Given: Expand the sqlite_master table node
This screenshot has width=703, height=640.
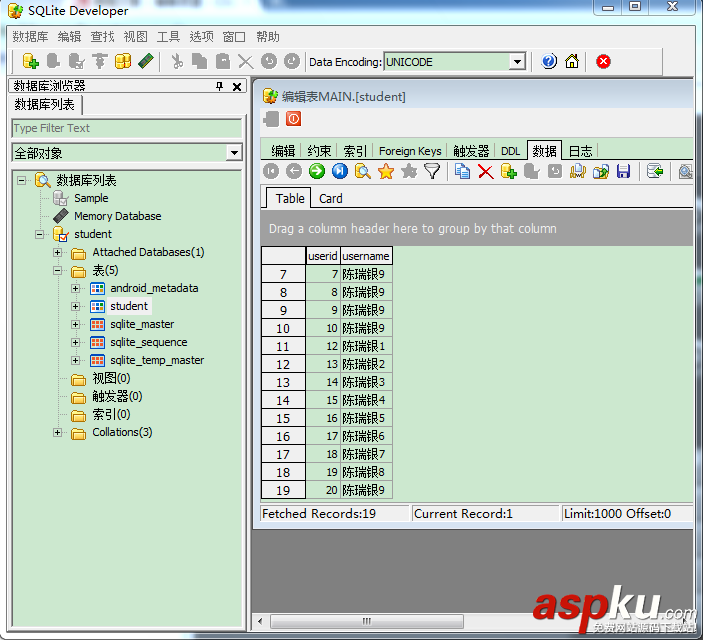Looking at the screenshot, I should coord(75,324).
